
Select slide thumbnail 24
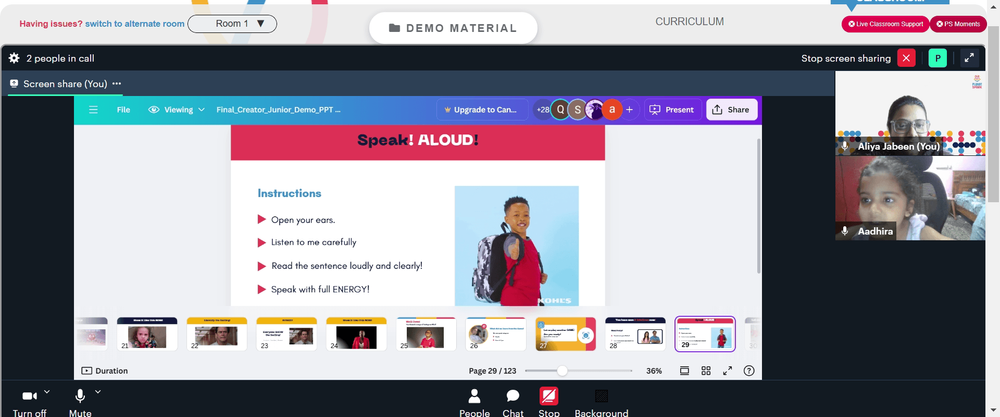tap(356, 334)
